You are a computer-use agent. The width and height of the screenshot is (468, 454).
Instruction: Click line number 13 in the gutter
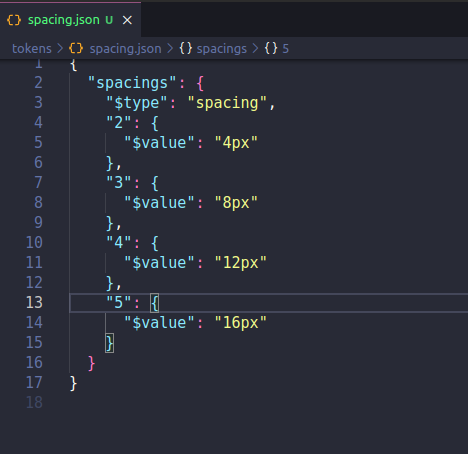tap(34, 303)
